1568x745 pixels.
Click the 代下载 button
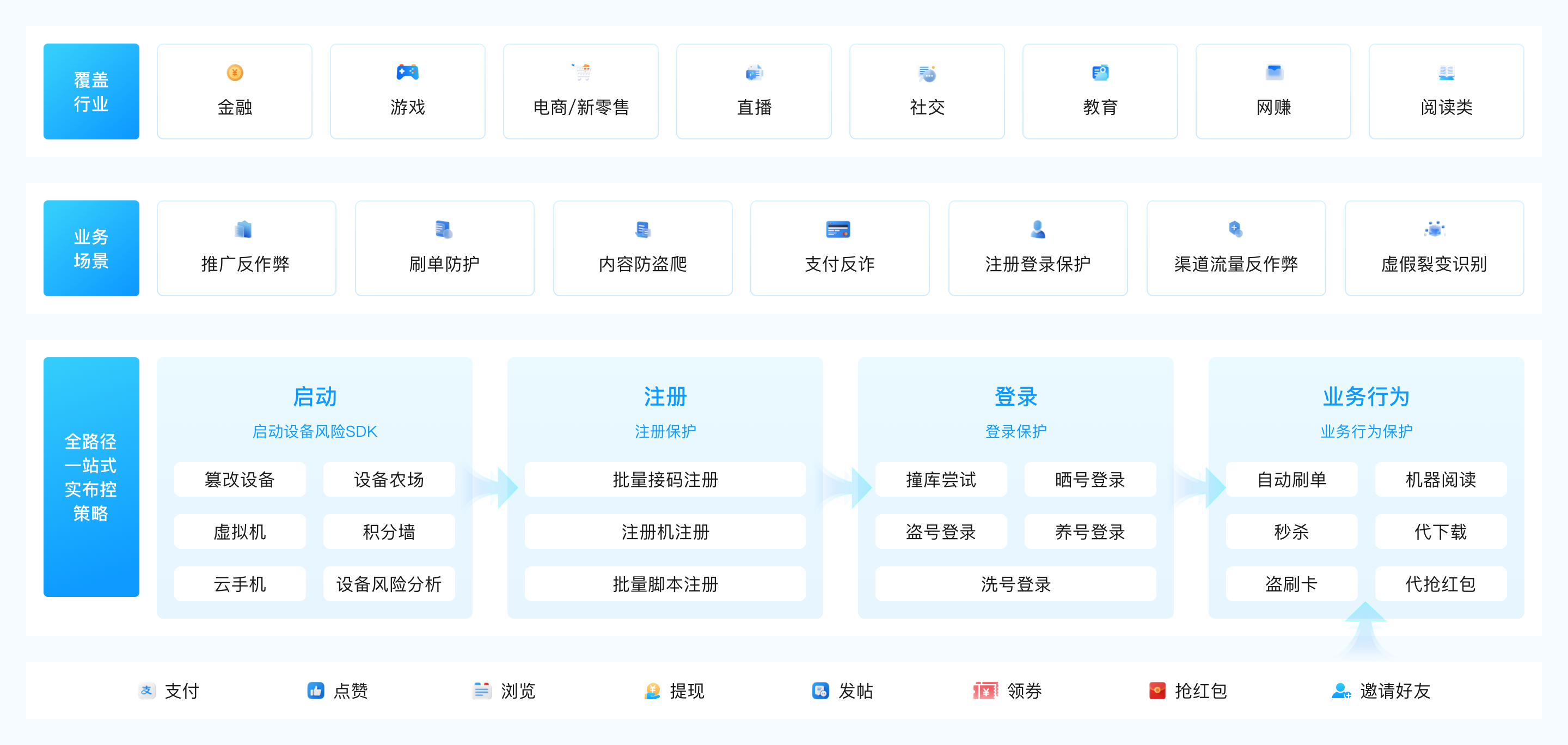coord(1441,532)
